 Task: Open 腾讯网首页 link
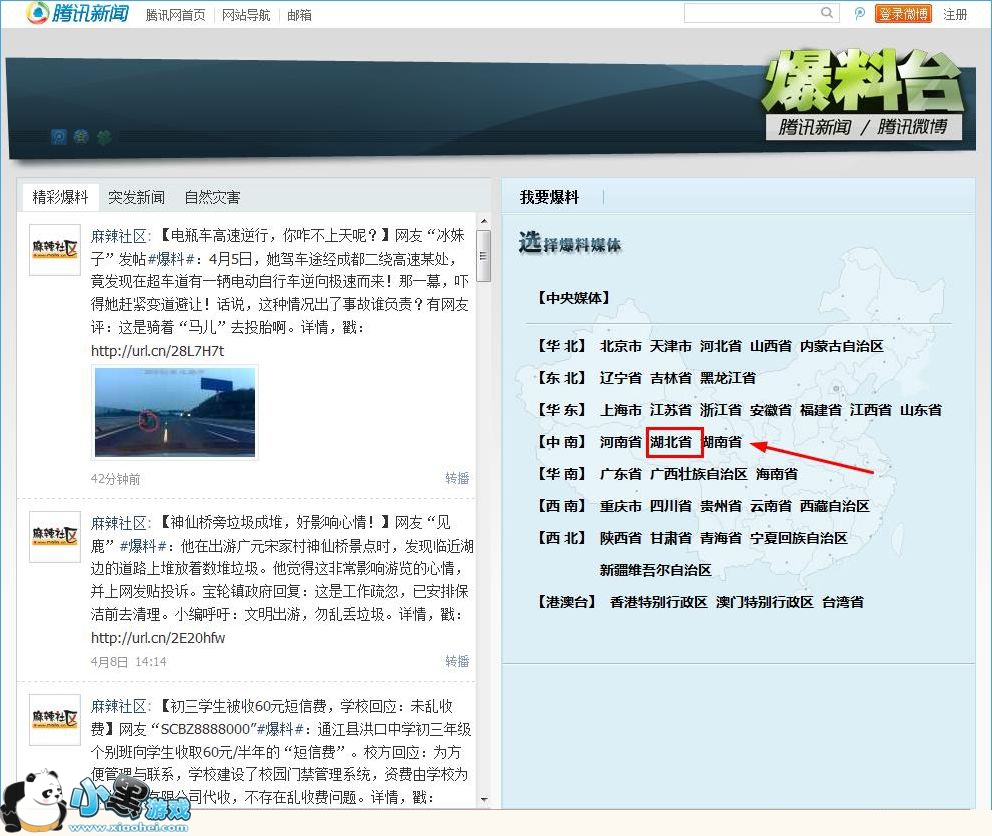click(175, 15)
